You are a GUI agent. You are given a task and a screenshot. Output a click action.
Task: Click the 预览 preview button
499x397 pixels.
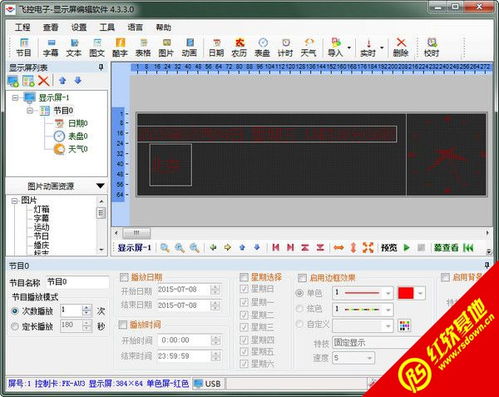pyautogui.click(x=389, y=248)
